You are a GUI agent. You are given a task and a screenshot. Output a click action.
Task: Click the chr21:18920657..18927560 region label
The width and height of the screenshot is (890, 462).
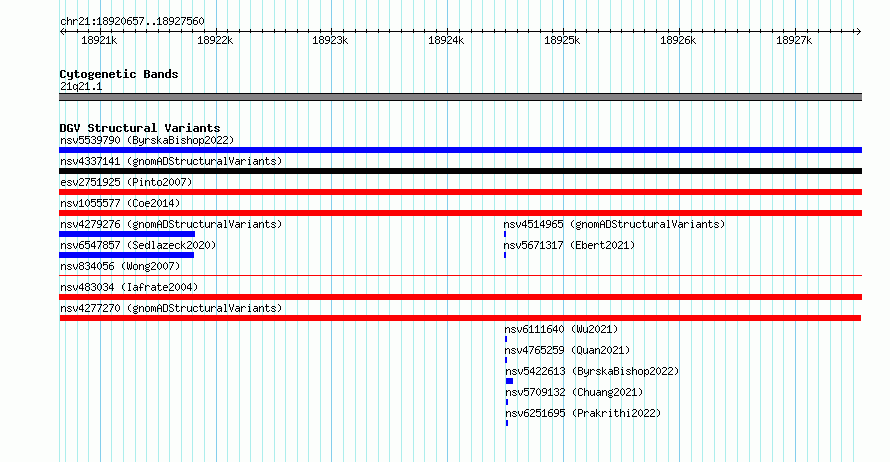click(x=132, y=22)
